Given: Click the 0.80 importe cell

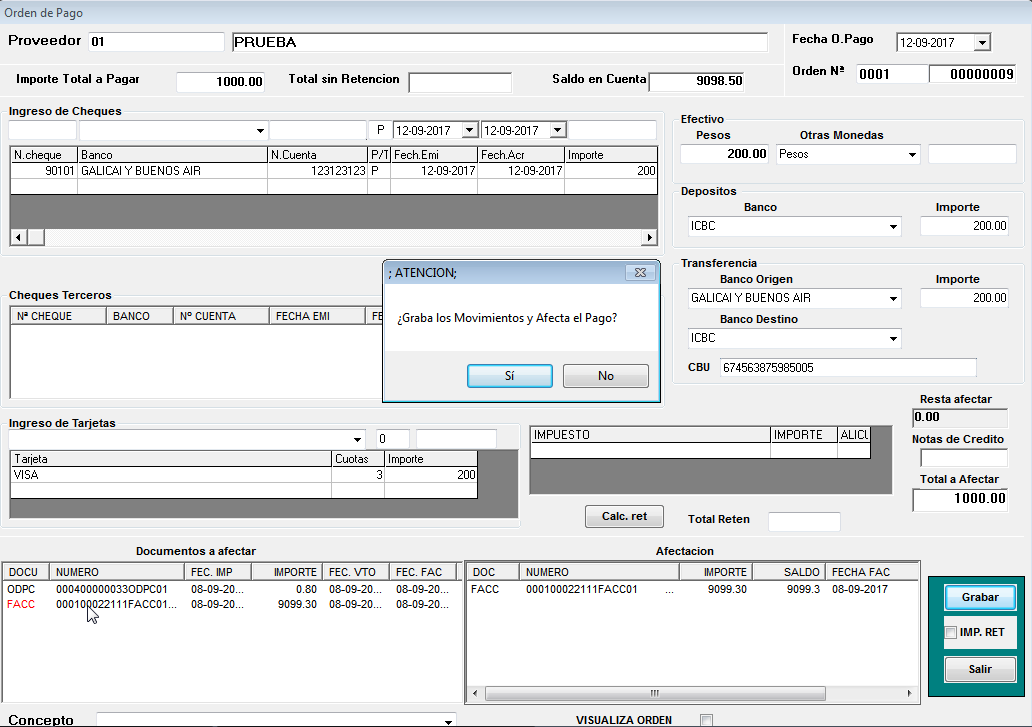Looking at the screenshot, I should point(307,589).
